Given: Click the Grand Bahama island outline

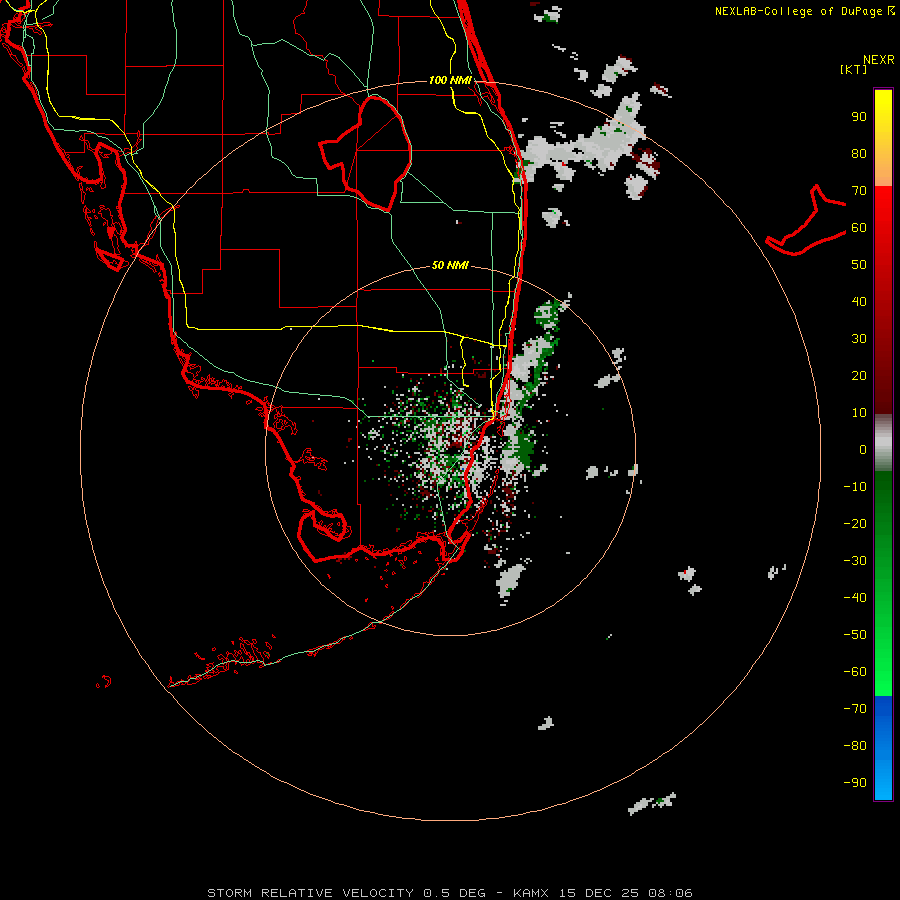Looking at the screenshot, I should tap(806, 220).
